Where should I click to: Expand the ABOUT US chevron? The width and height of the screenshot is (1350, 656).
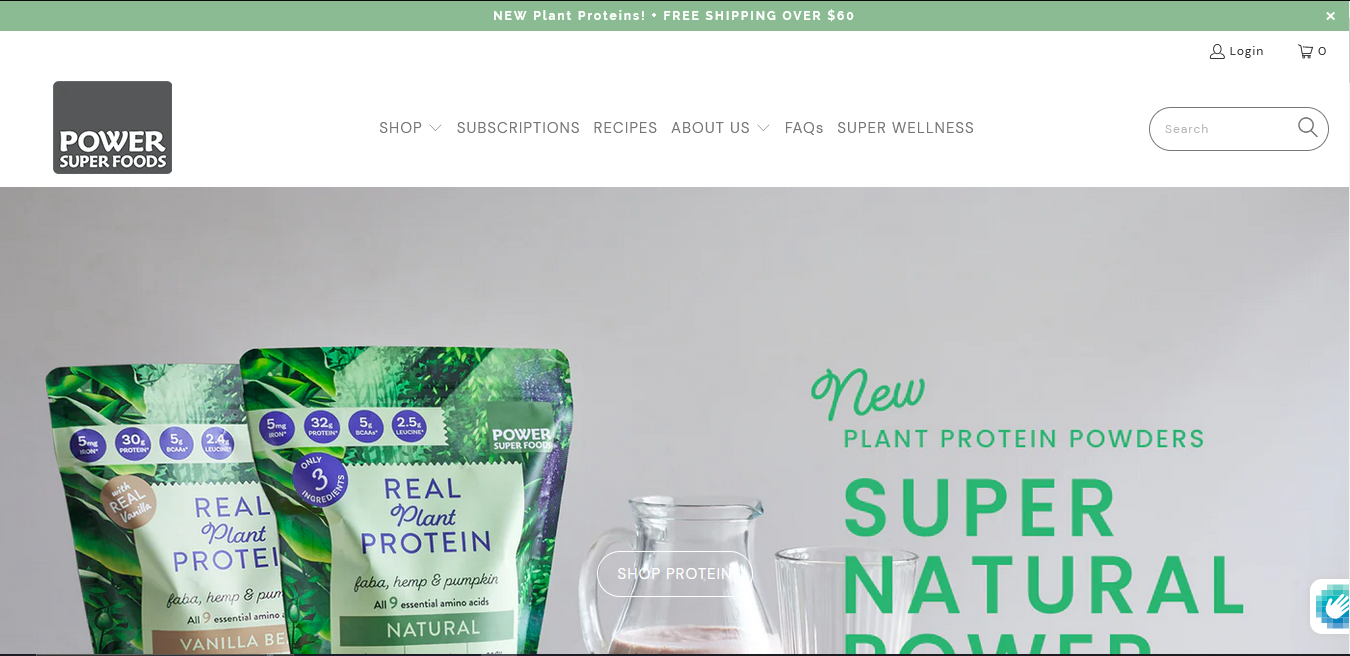763,128
